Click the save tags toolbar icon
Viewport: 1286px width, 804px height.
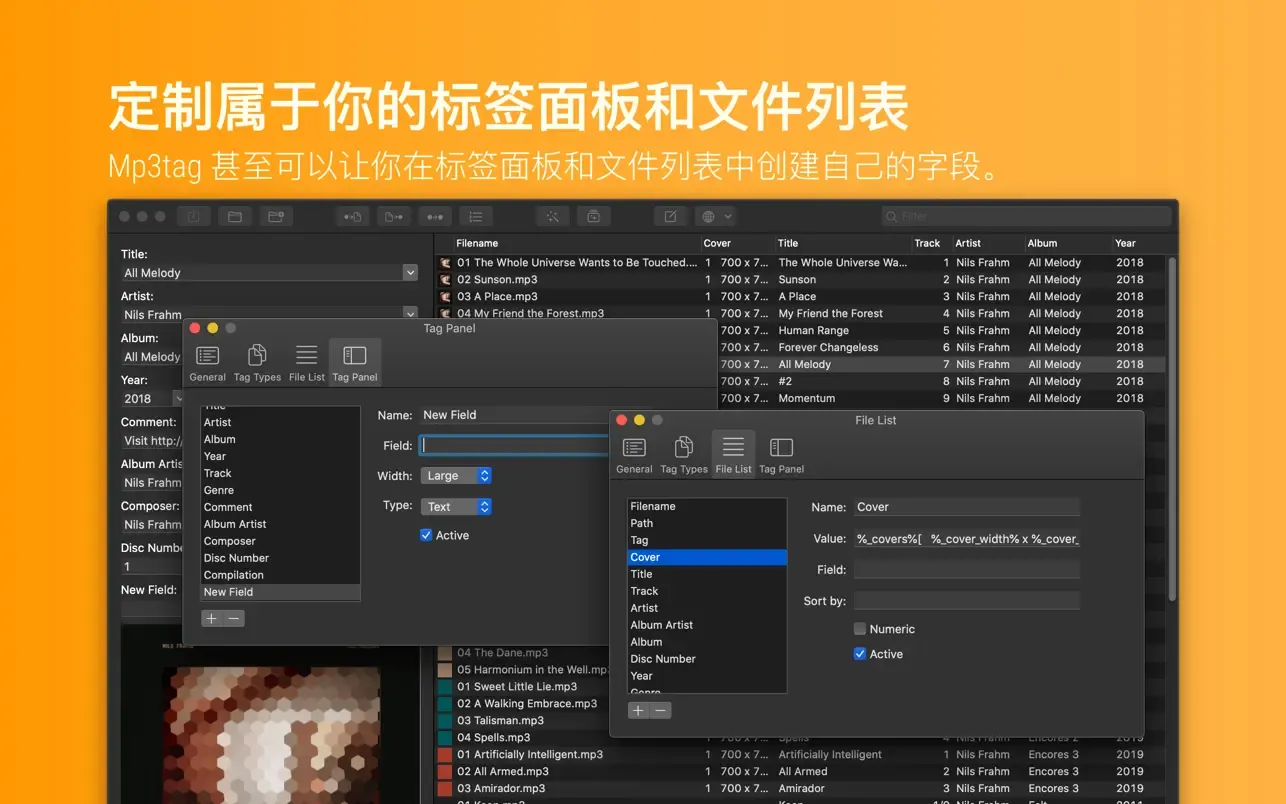coord(194,216)
